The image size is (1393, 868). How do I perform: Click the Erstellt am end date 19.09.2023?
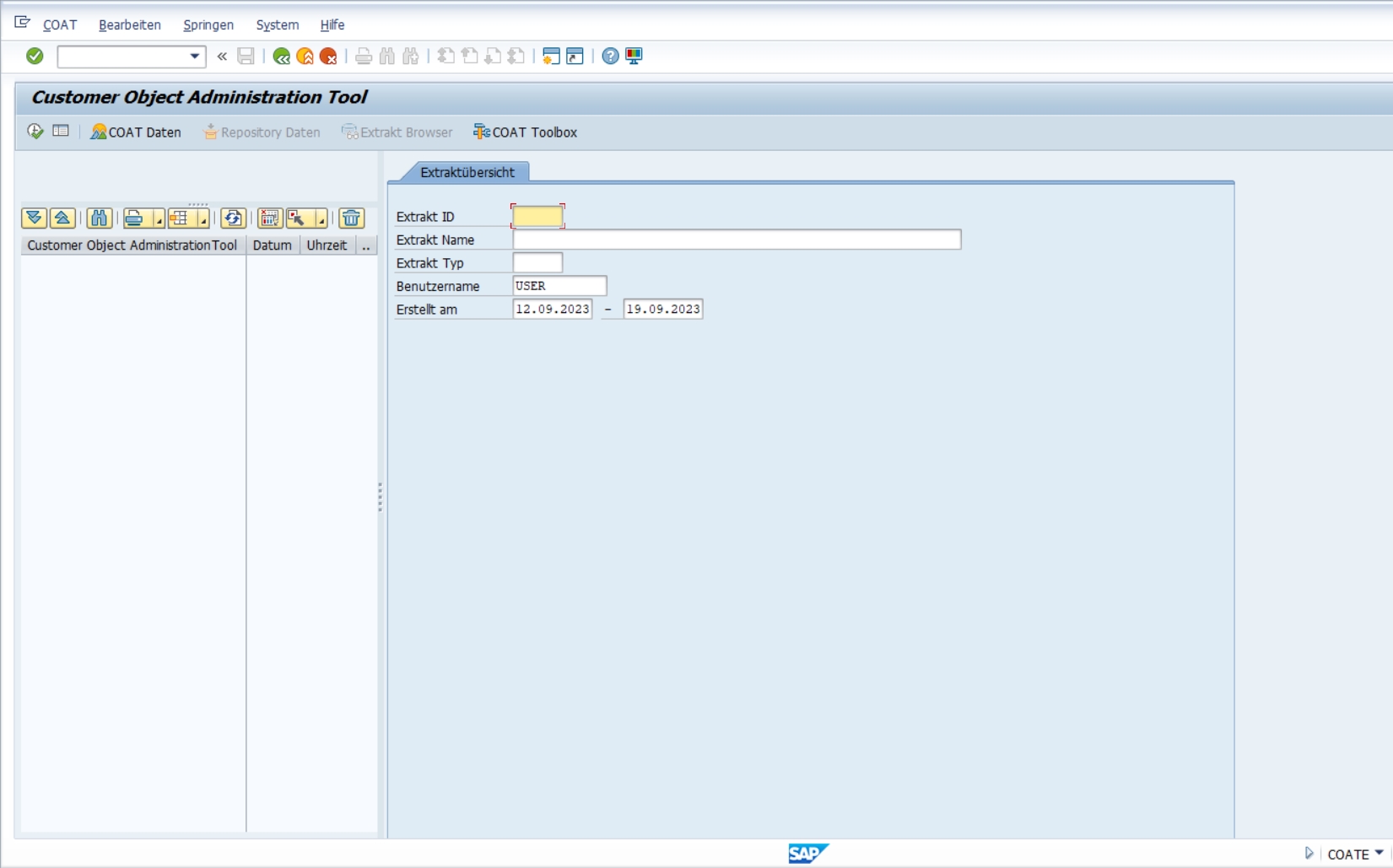663,310
